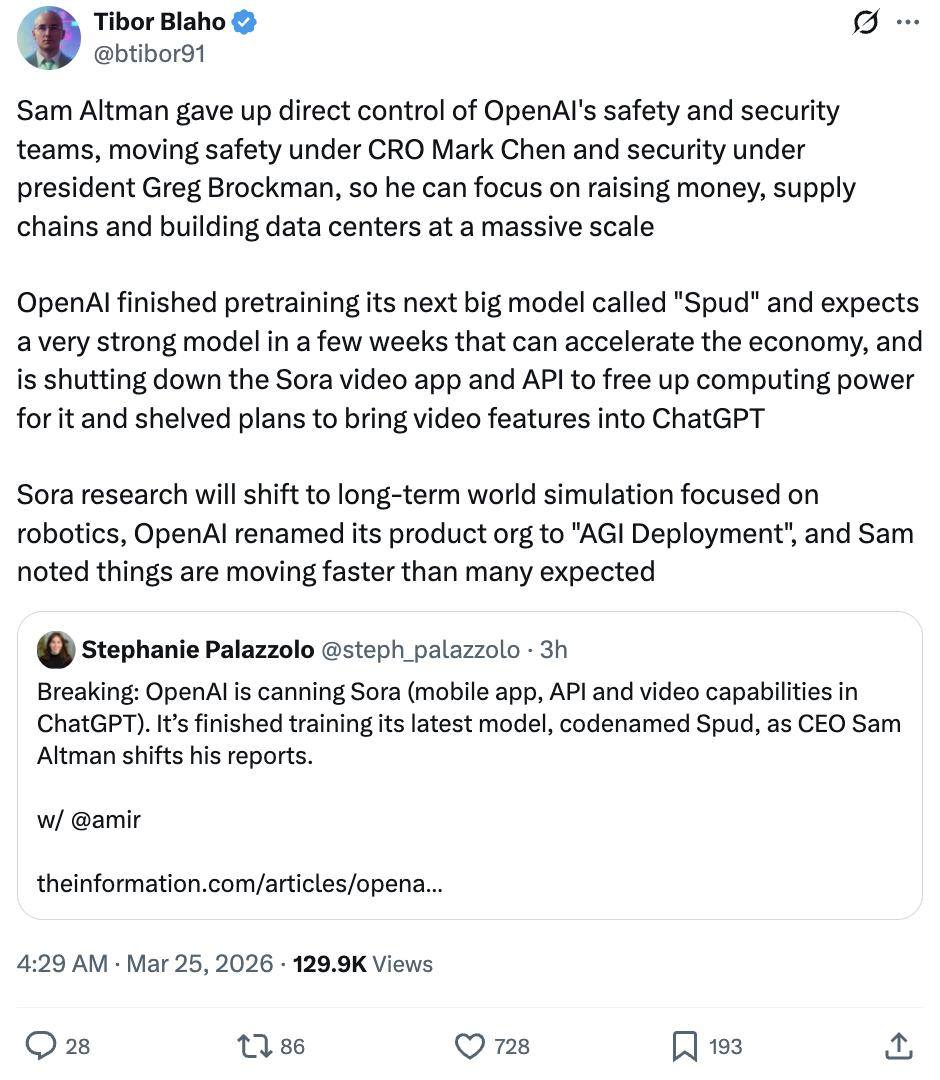The height and width of the screenshot is (1080, 940).
Task: Open the @btibor91 handle link
Action: point(149,53)
